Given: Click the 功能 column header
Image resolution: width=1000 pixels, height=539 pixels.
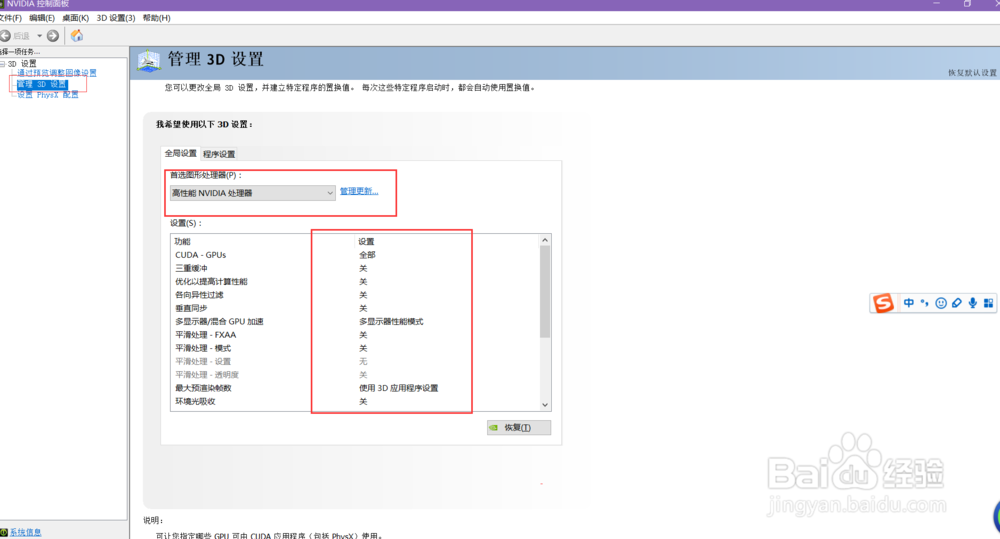Looking at the screenshot, I should tap(182, 241).
